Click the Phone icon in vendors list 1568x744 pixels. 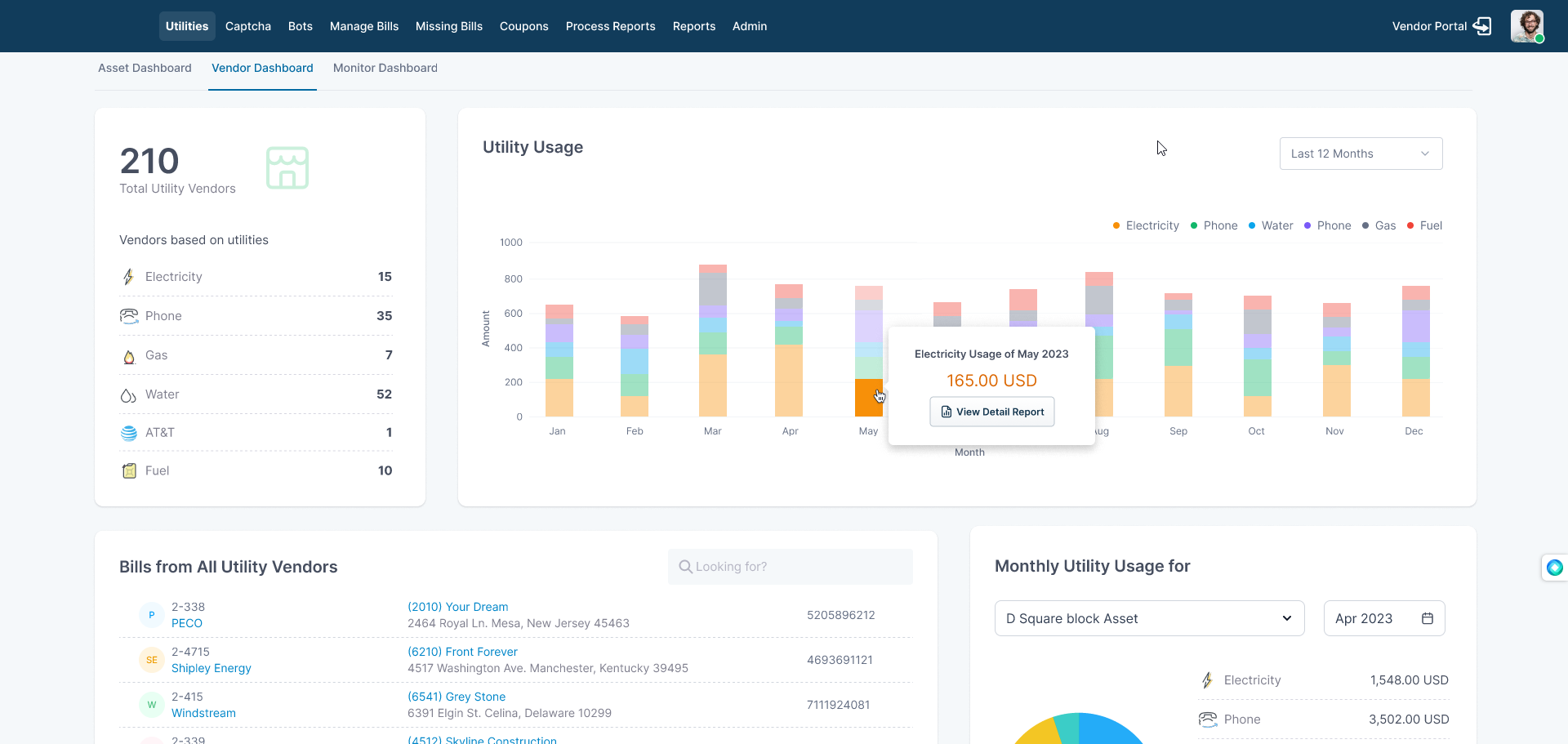(x=129, y=316)
